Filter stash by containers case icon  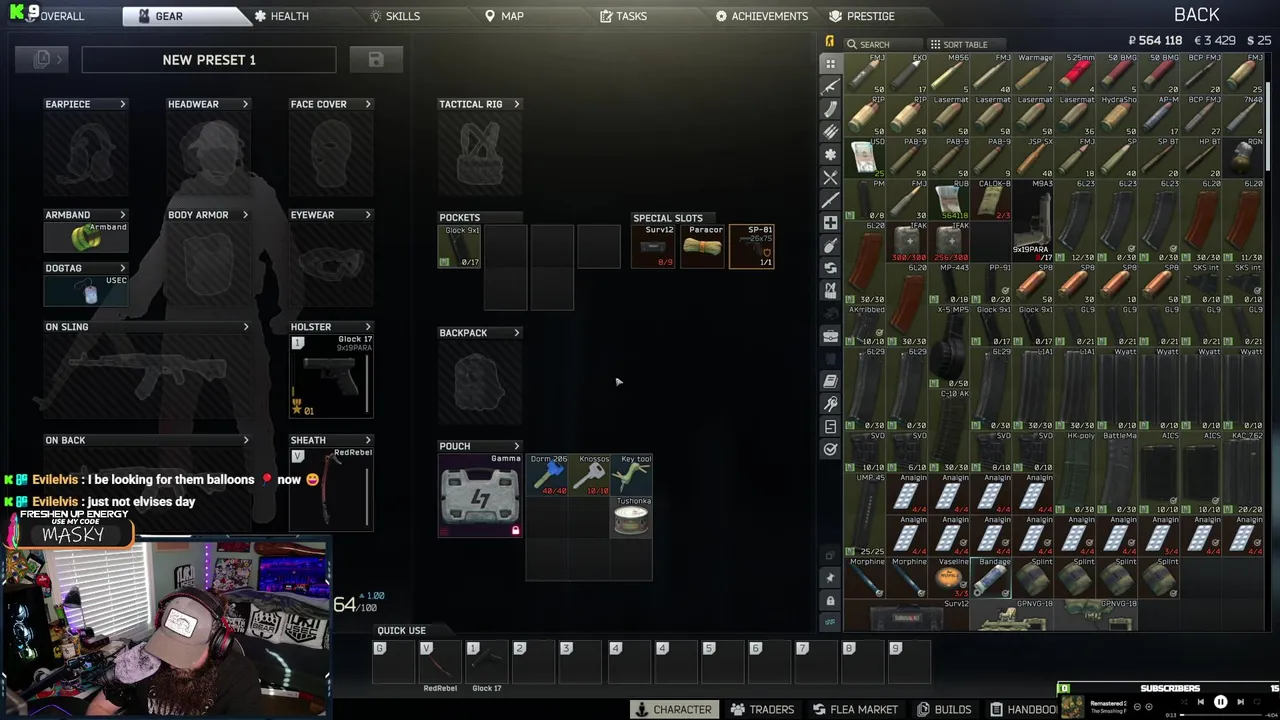point(830,337)
